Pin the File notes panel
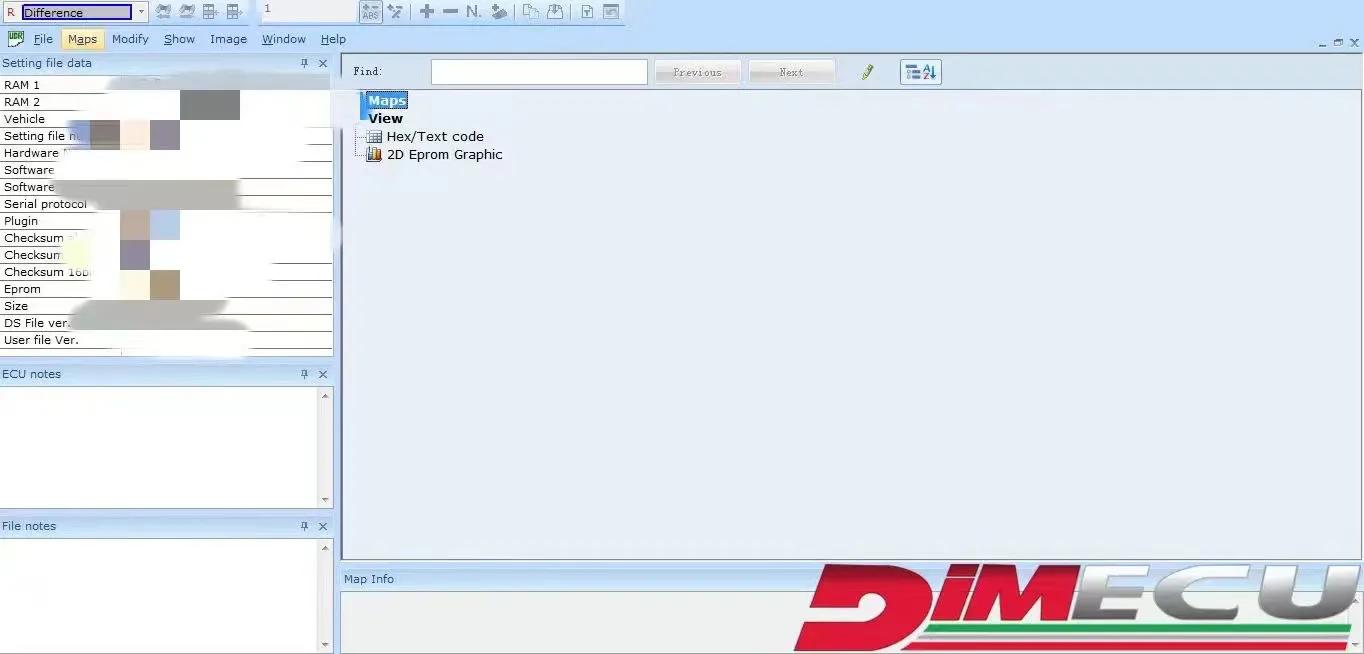 (305, 526)
